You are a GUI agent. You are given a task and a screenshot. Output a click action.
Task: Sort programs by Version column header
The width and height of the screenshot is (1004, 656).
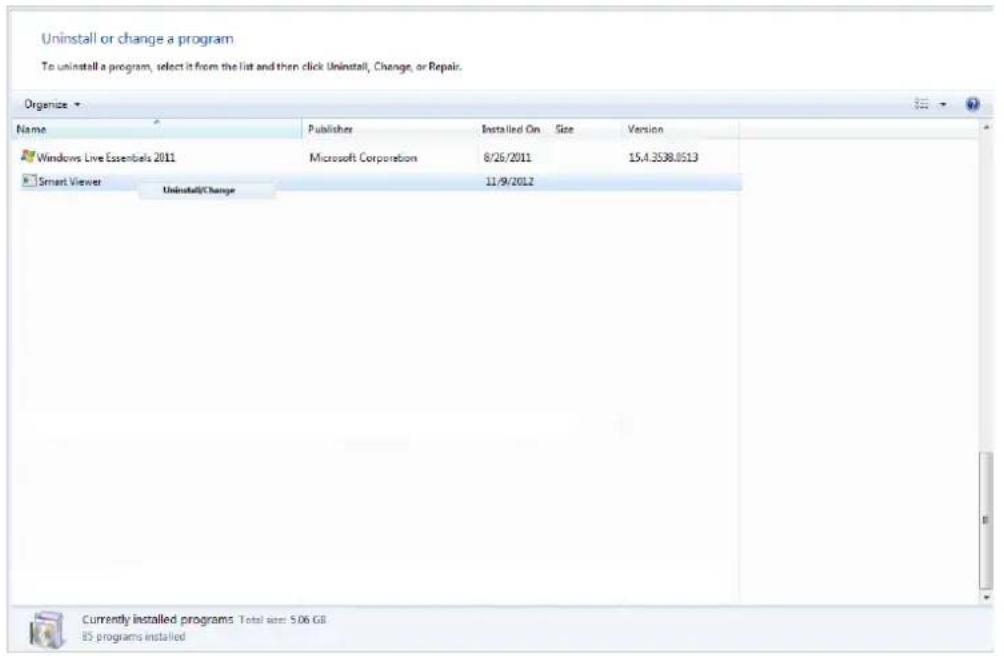(680, 129)
